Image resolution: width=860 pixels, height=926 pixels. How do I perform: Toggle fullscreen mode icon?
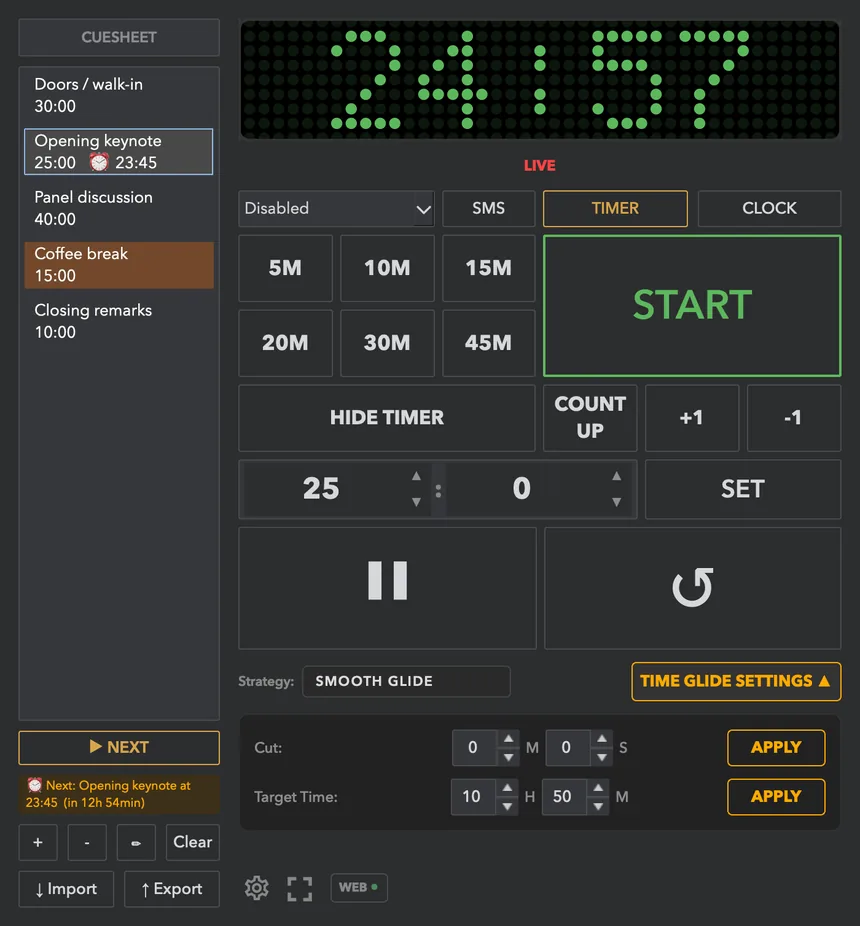(299, 888)
